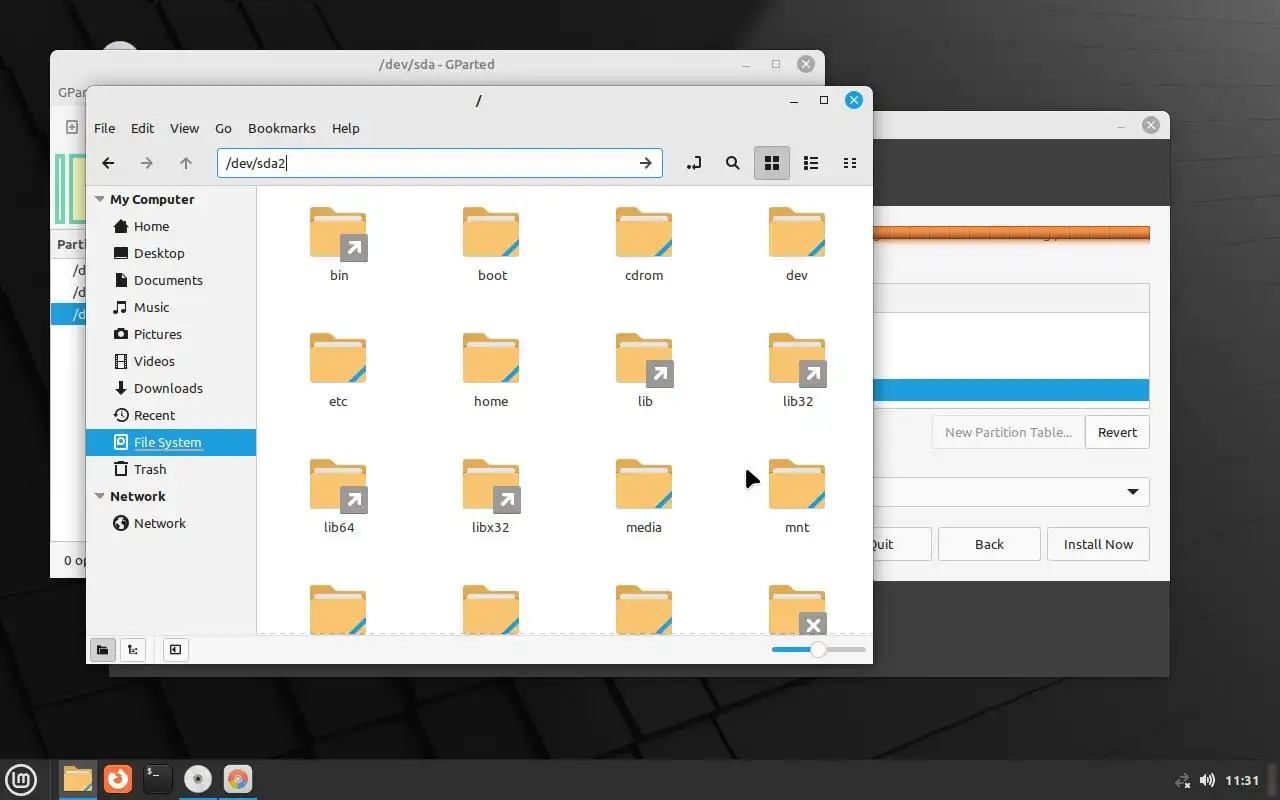Open the bin folder
The width and height of the screenshot is (1280, 800).
point(339,245)
